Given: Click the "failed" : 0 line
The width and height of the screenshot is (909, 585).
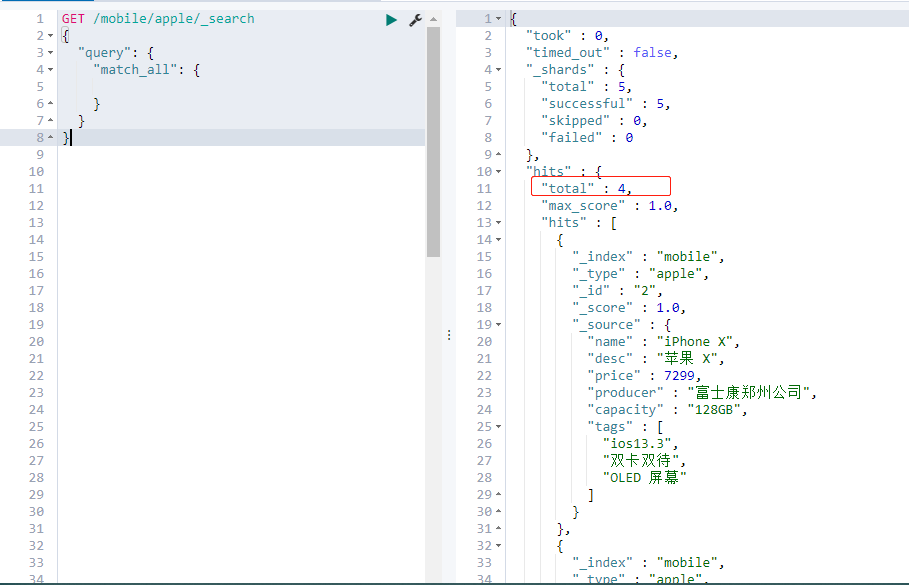Looking at the screenshot, I should (587, 137).
